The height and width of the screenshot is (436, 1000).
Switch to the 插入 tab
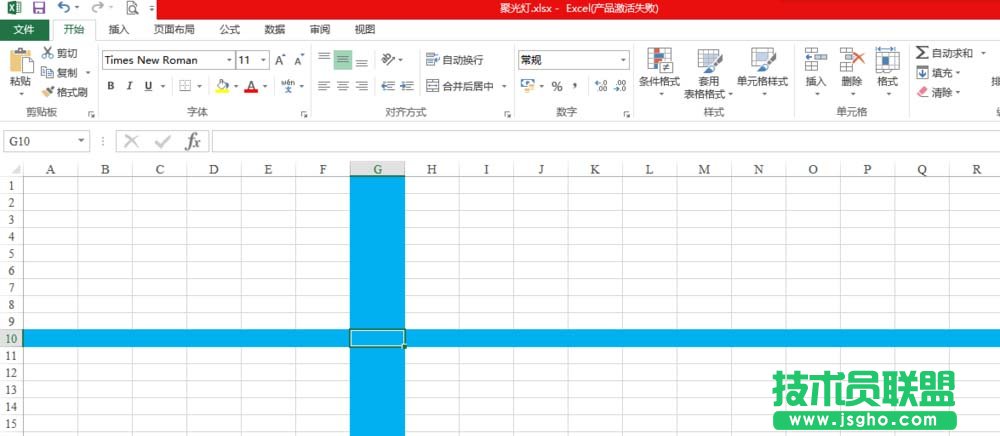pos(119,29)
